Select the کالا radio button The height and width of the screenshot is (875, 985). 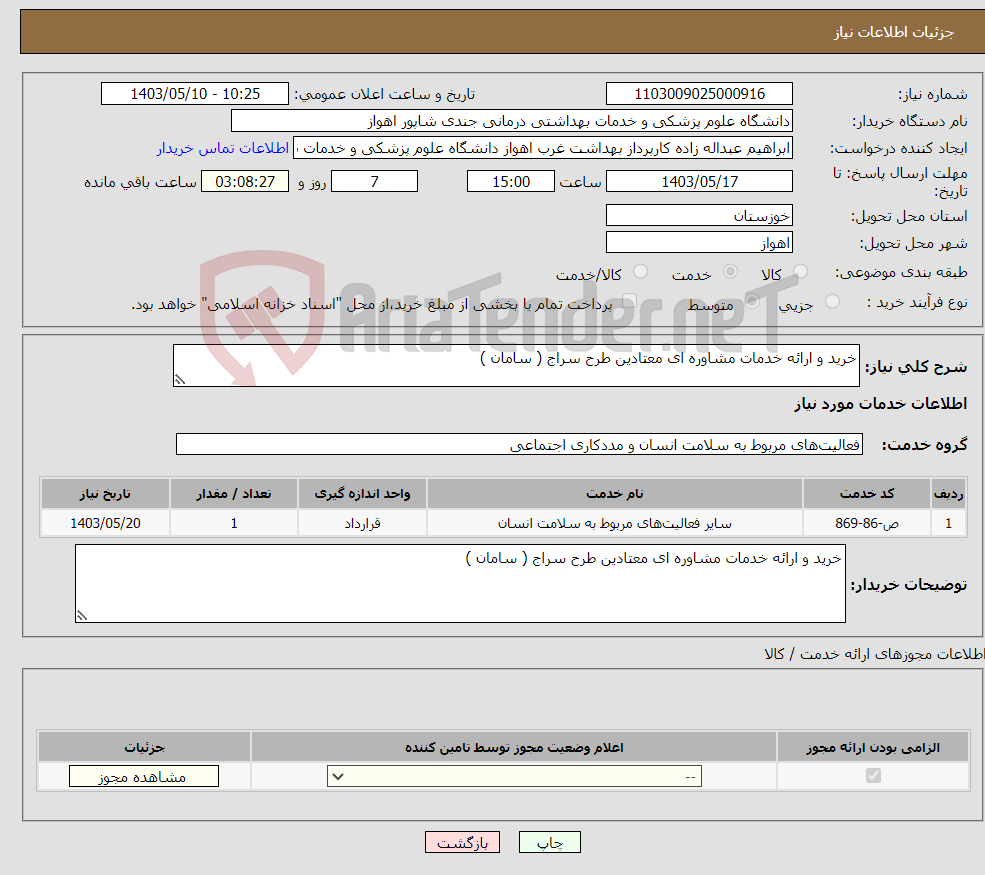800,272
